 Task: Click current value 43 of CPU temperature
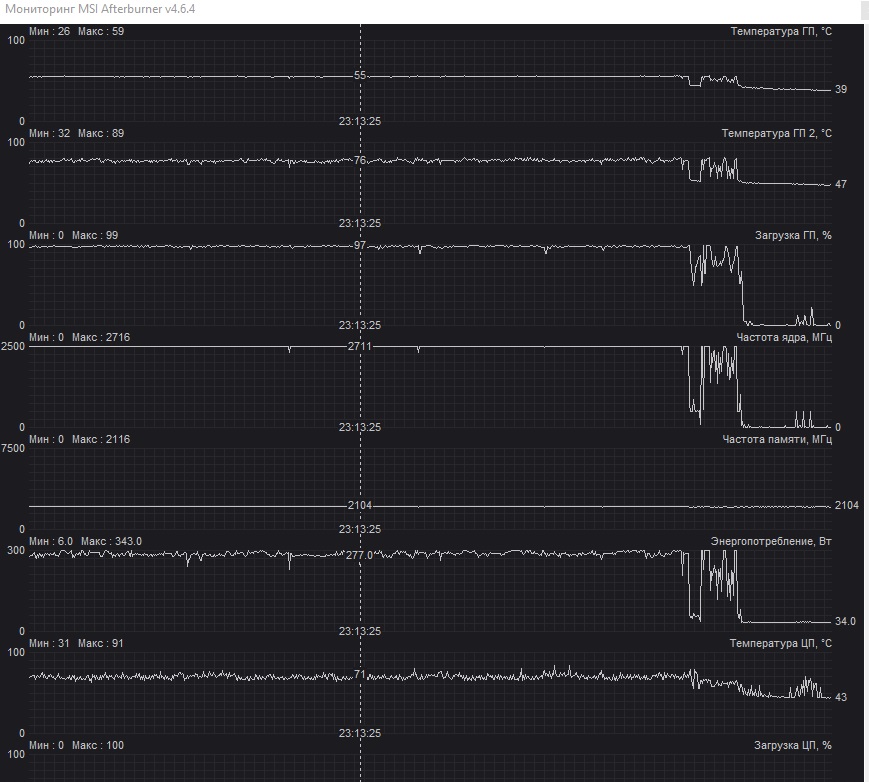pos(841,697)
